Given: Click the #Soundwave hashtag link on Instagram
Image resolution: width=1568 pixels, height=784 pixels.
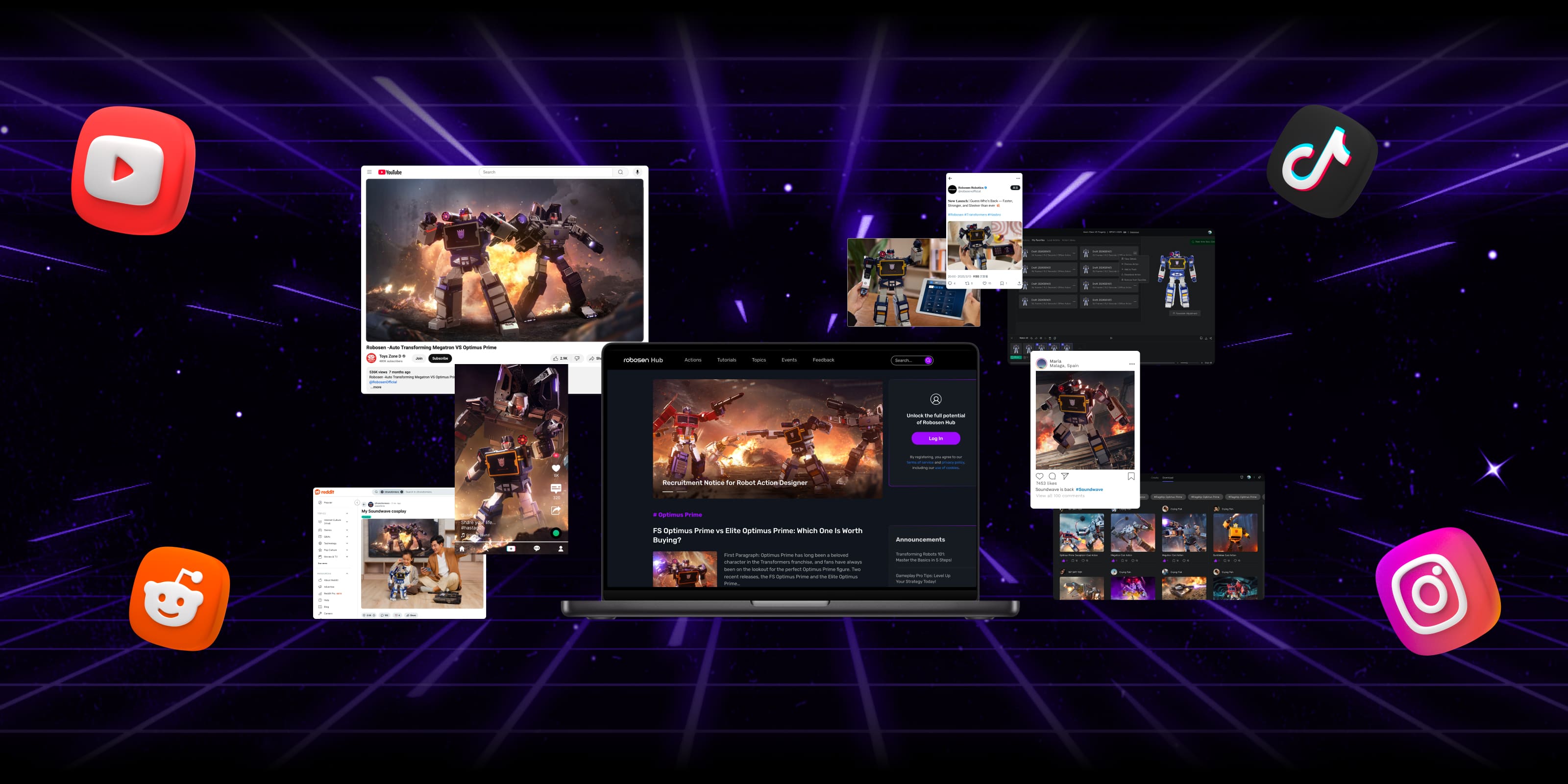Looking at the screenshot, I should [1089, 490].
